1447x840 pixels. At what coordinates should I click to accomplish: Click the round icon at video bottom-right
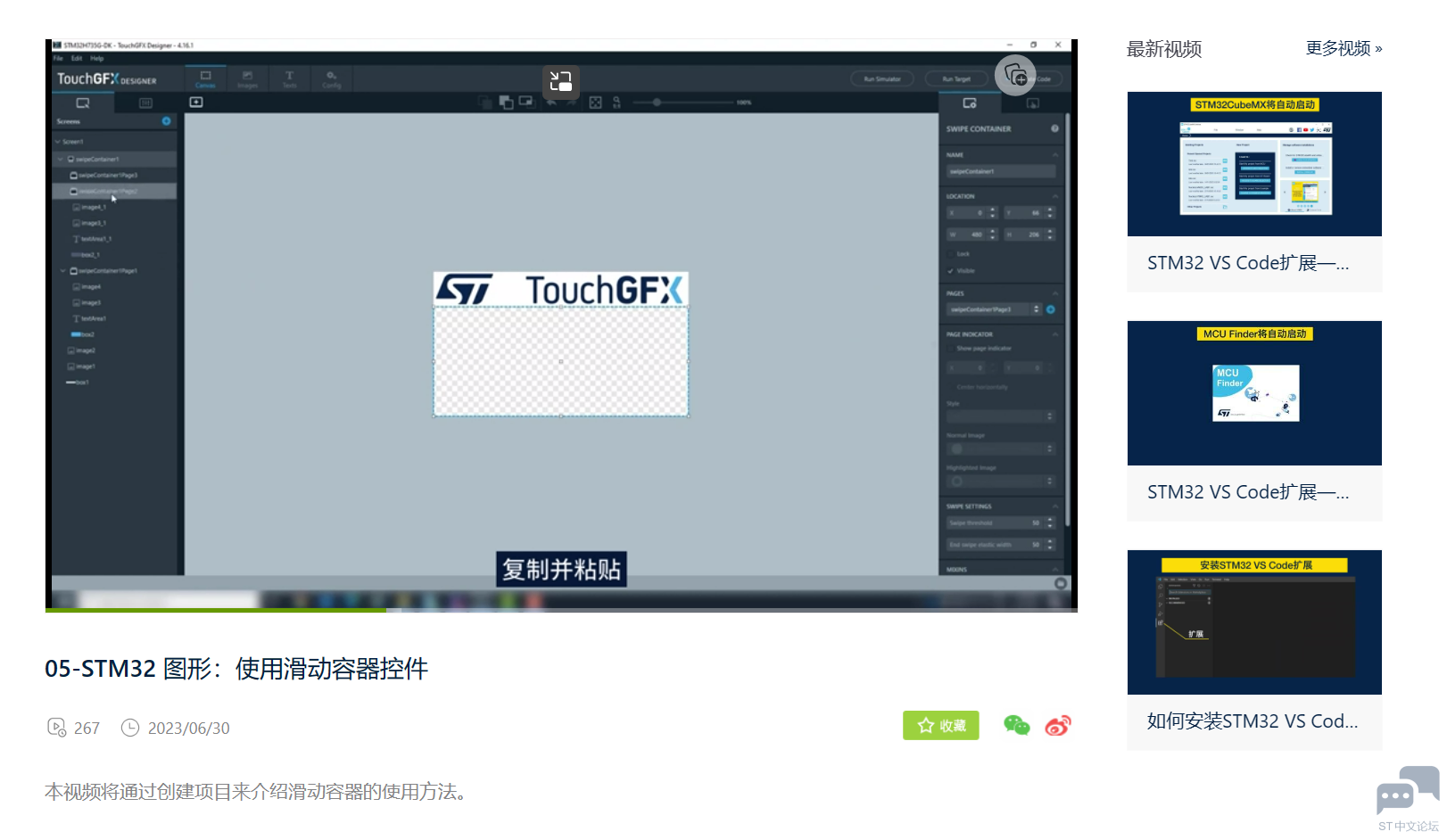[x=1061, y=583]
